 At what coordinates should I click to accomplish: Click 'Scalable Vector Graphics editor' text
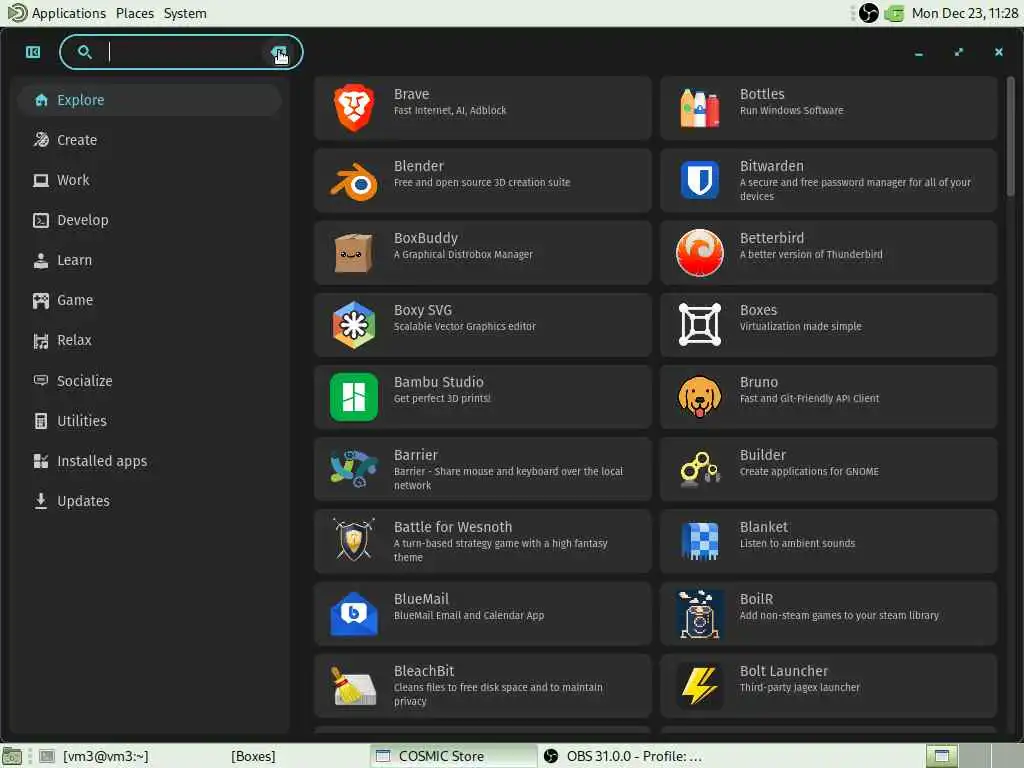pos(464,326)
